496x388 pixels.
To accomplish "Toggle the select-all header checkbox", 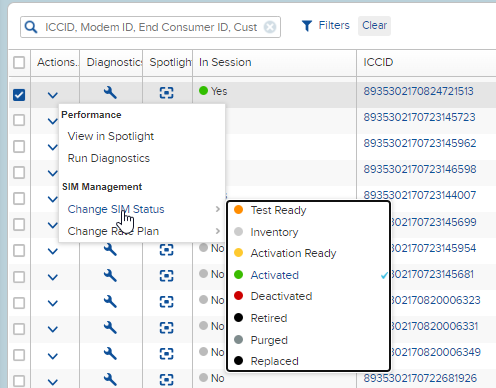I will pos(19,62).
